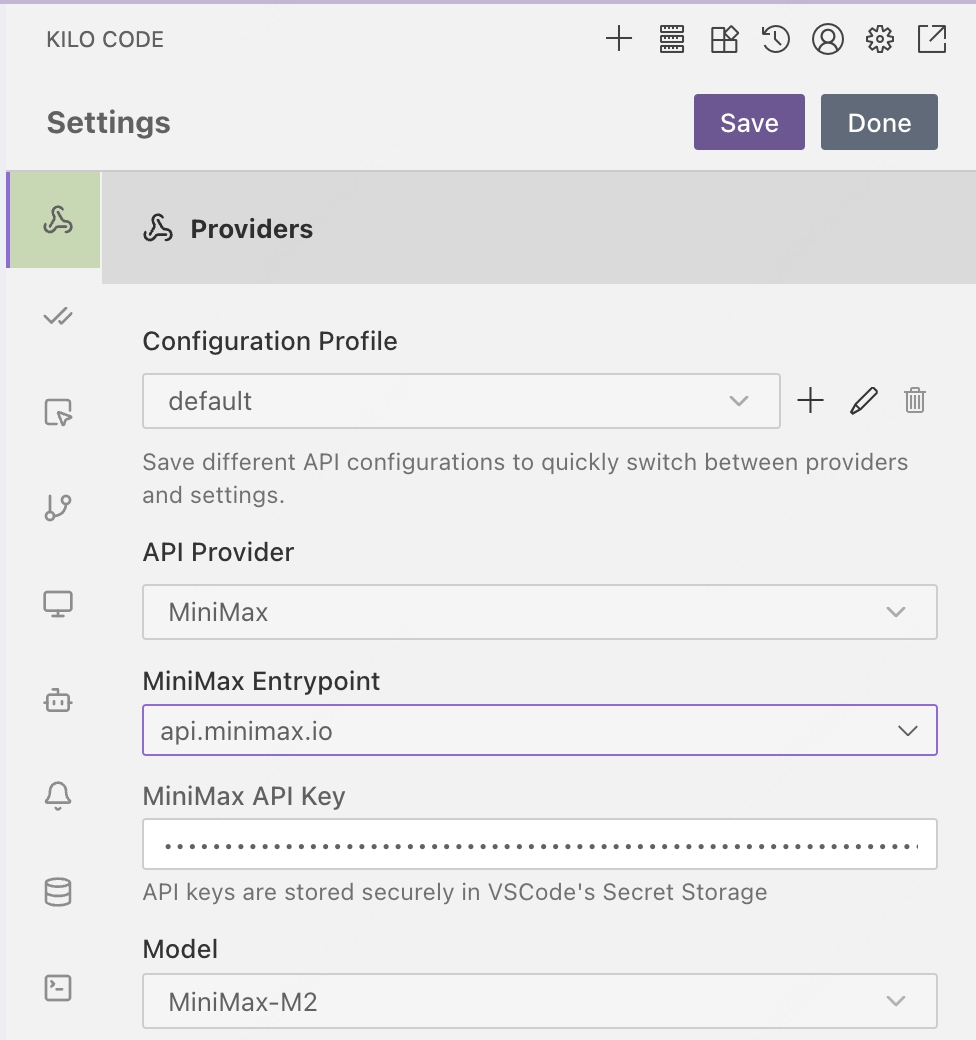976x1040 pixels.
Task: Switch to the double-checkmark auto-approve tab
Action: 57,317
